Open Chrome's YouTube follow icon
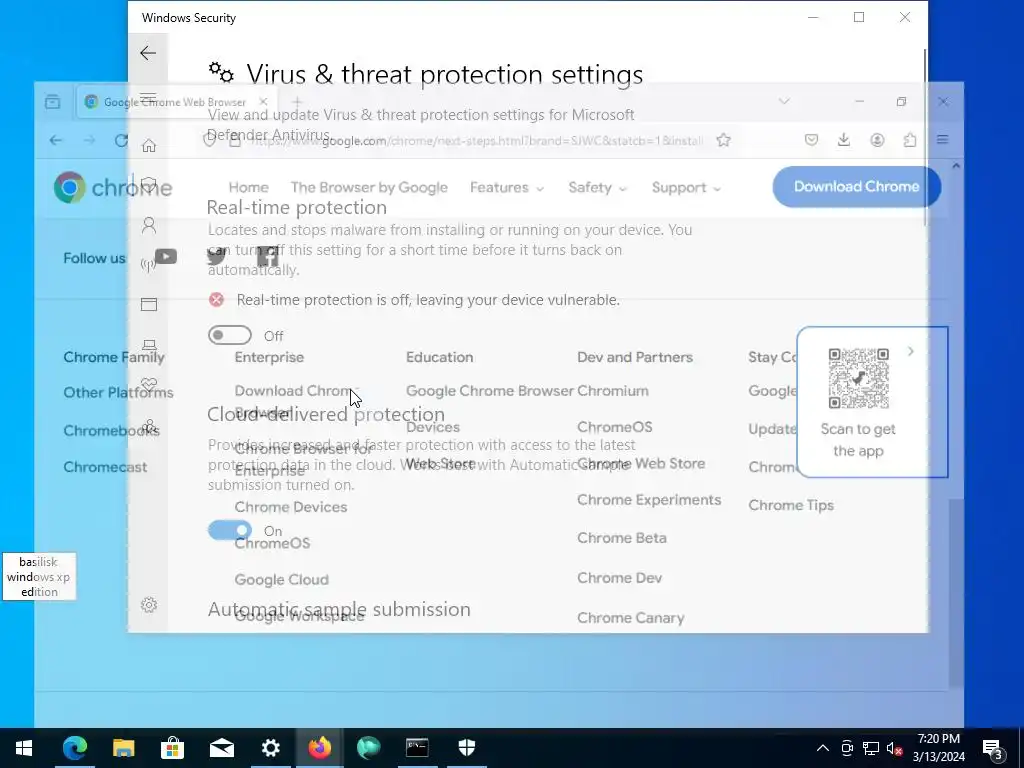This screenshot has width=1024, height=768. pos(166,257)
